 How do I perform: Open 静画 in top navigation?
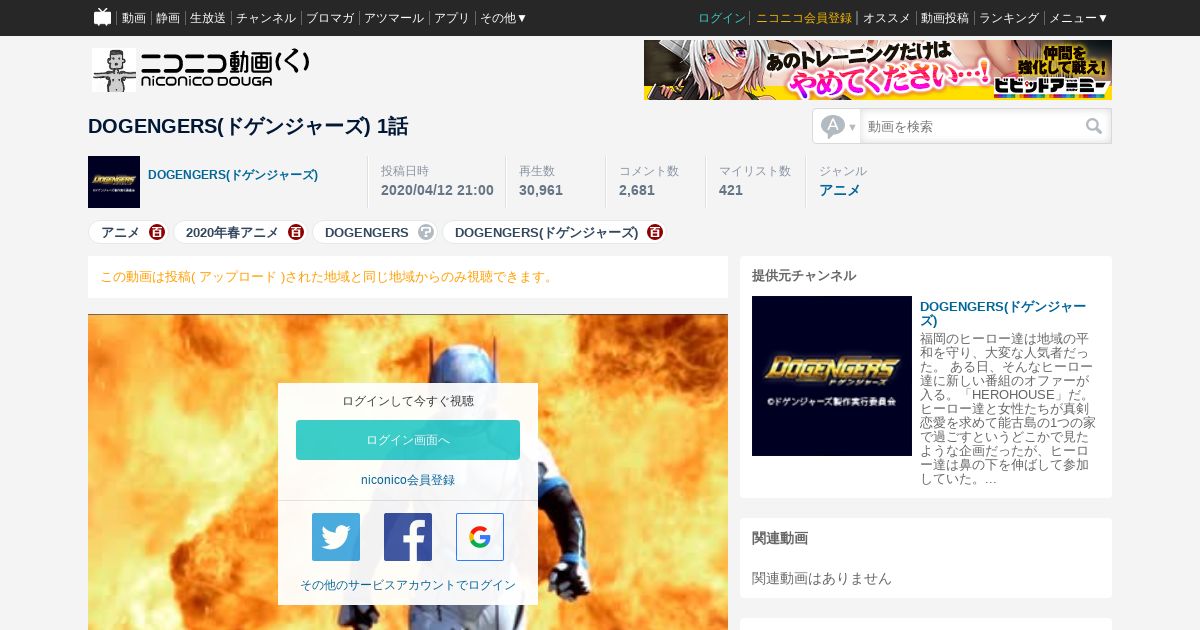[x=168, y=18]
